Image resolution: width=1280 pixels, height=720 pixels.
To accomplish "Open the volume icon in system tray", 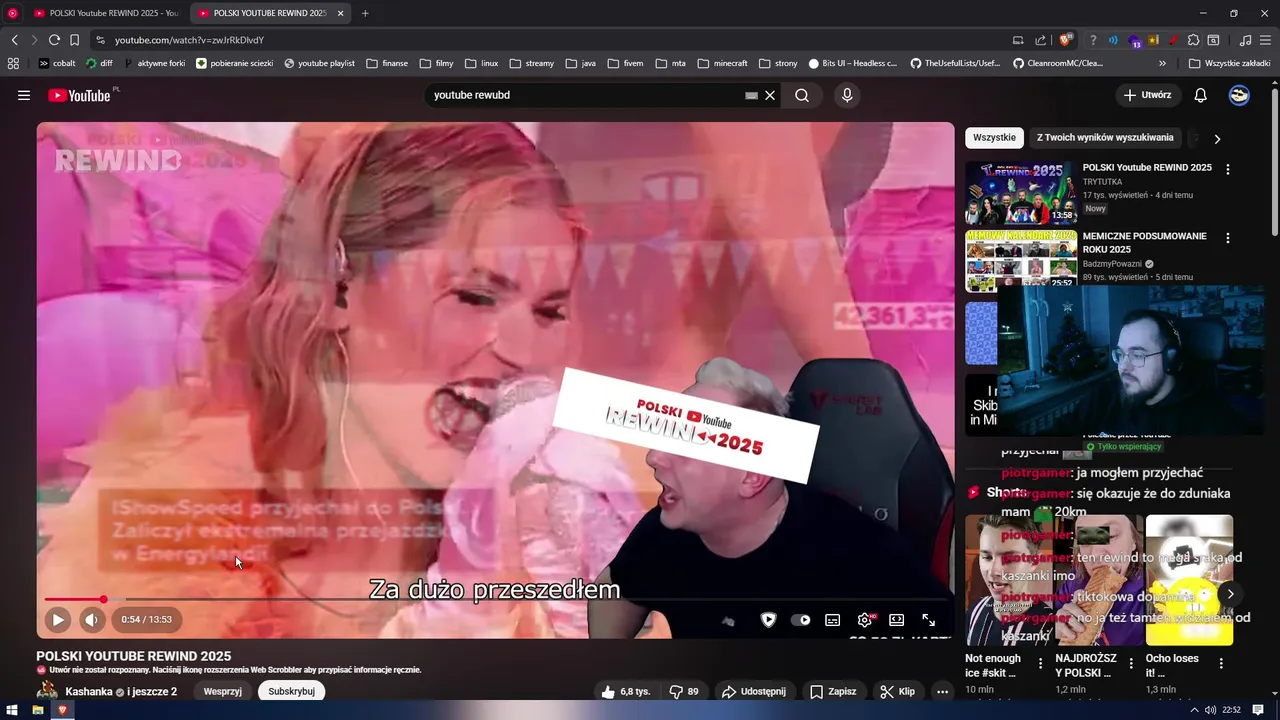I will tap(1210, 710).
